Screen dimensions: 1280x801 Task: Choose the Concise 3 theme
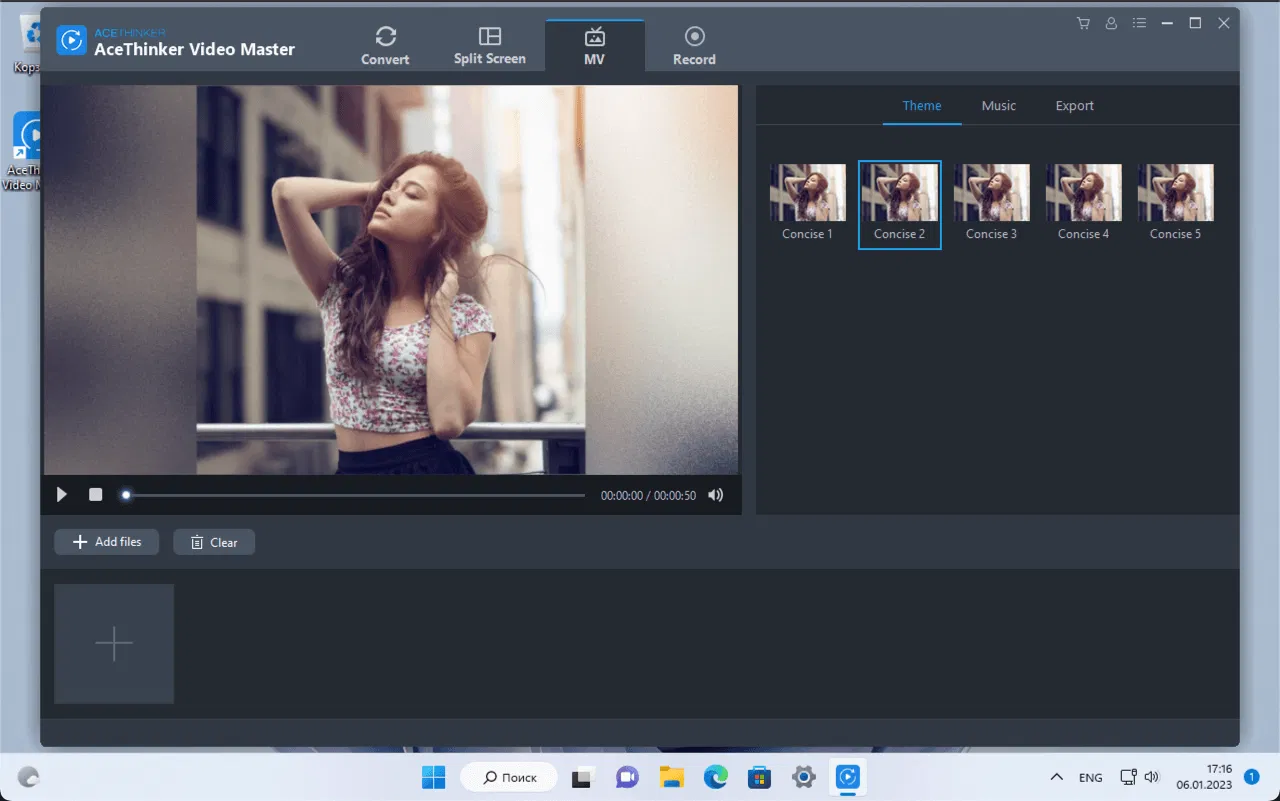(991, 193)
